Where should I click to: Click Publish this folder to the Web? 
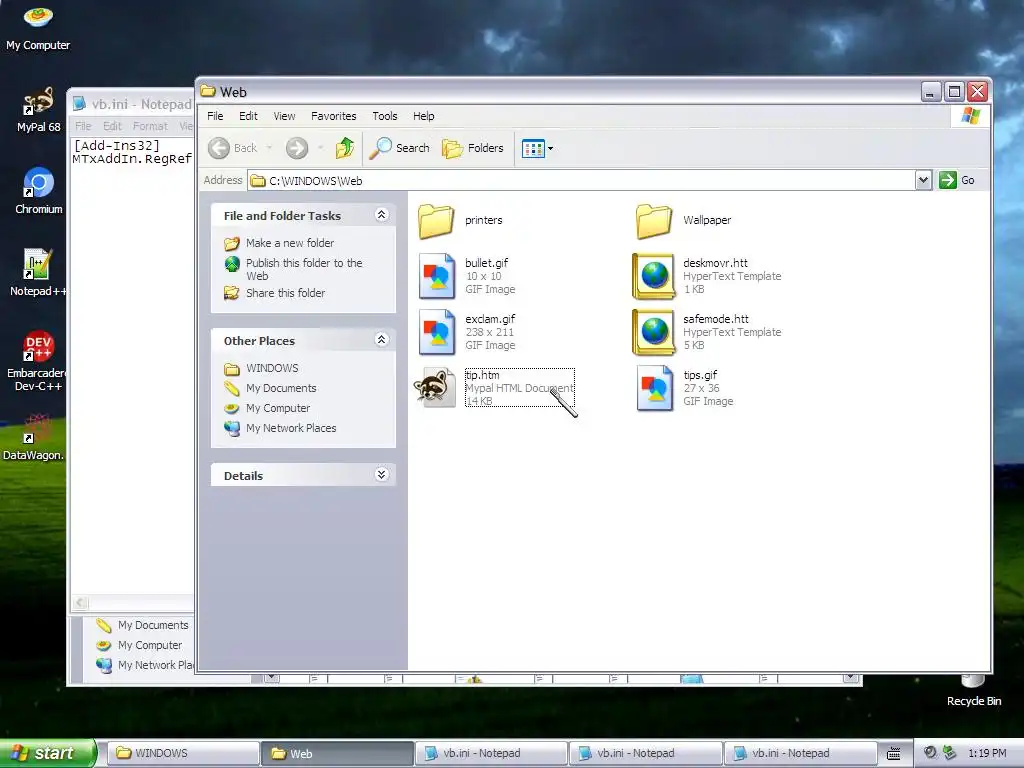click(x=304, y=269)
